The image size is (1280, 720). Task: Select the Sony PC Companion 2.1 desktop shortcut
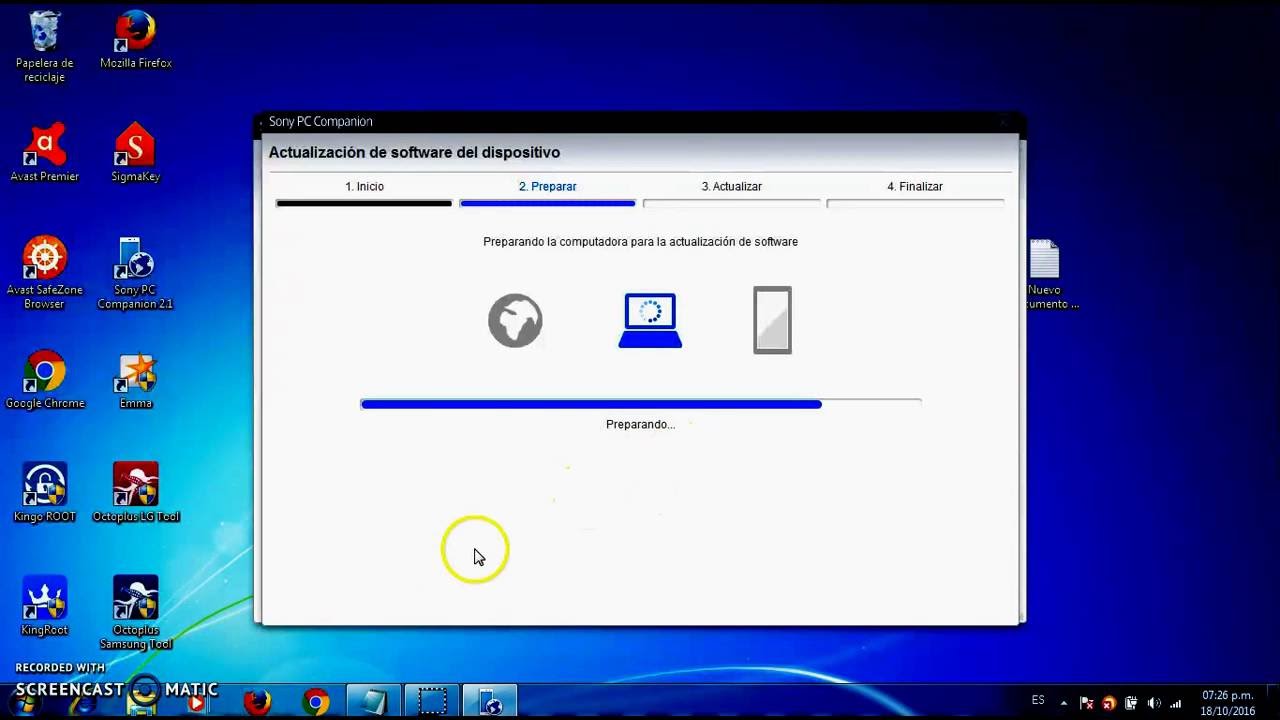pyautogui.click(x=135, y=273)
